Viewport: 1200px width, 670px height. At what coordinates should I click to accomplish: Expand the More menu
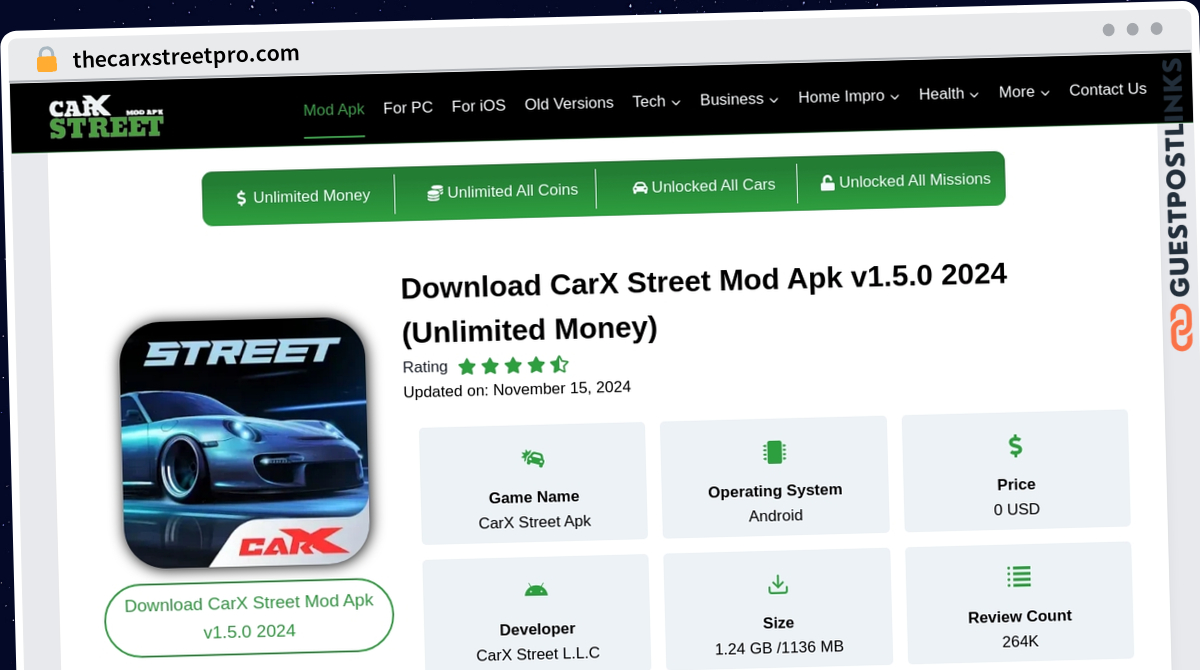pos(1024,91)
